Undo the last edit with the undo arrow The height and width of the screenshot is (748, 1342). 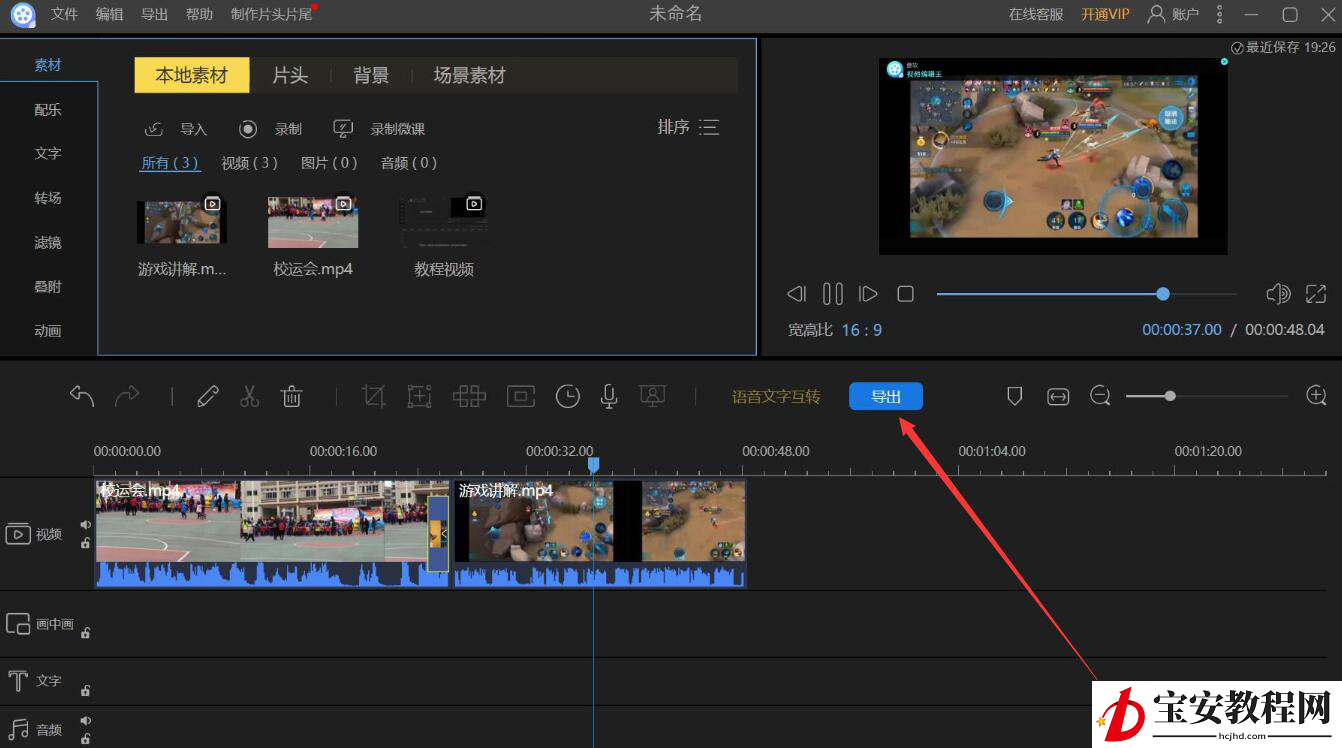pos(82,396)
